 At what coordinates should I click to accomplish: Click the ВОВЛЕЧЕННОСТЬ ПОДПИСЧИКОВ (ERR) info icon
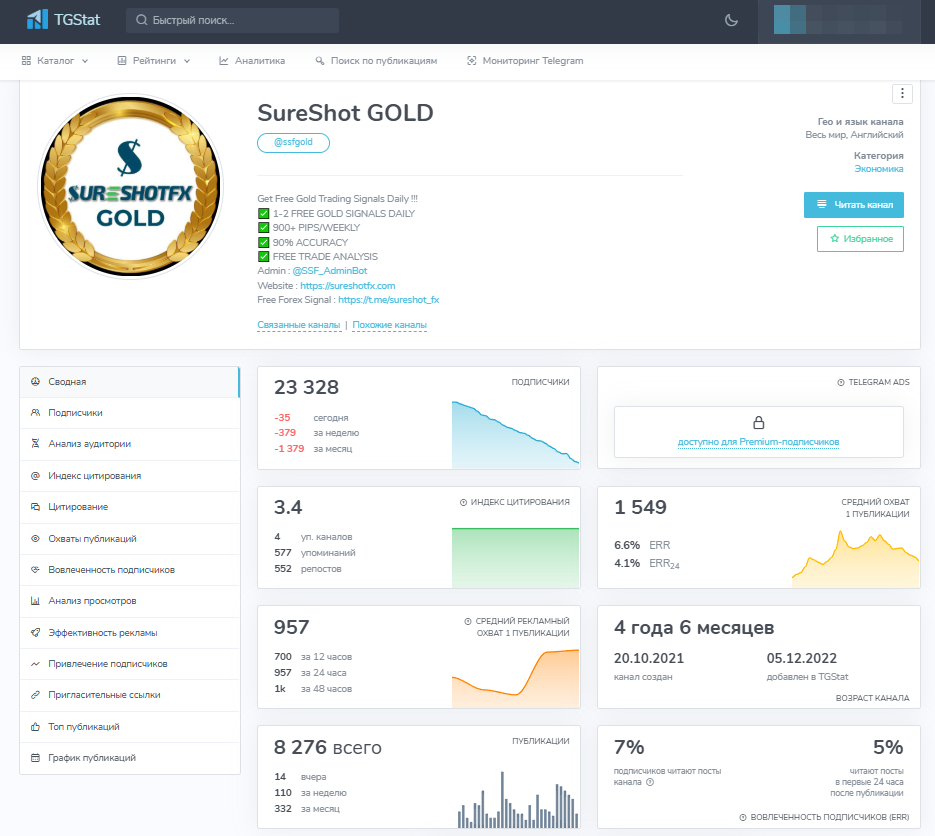(x=743, y=818)
